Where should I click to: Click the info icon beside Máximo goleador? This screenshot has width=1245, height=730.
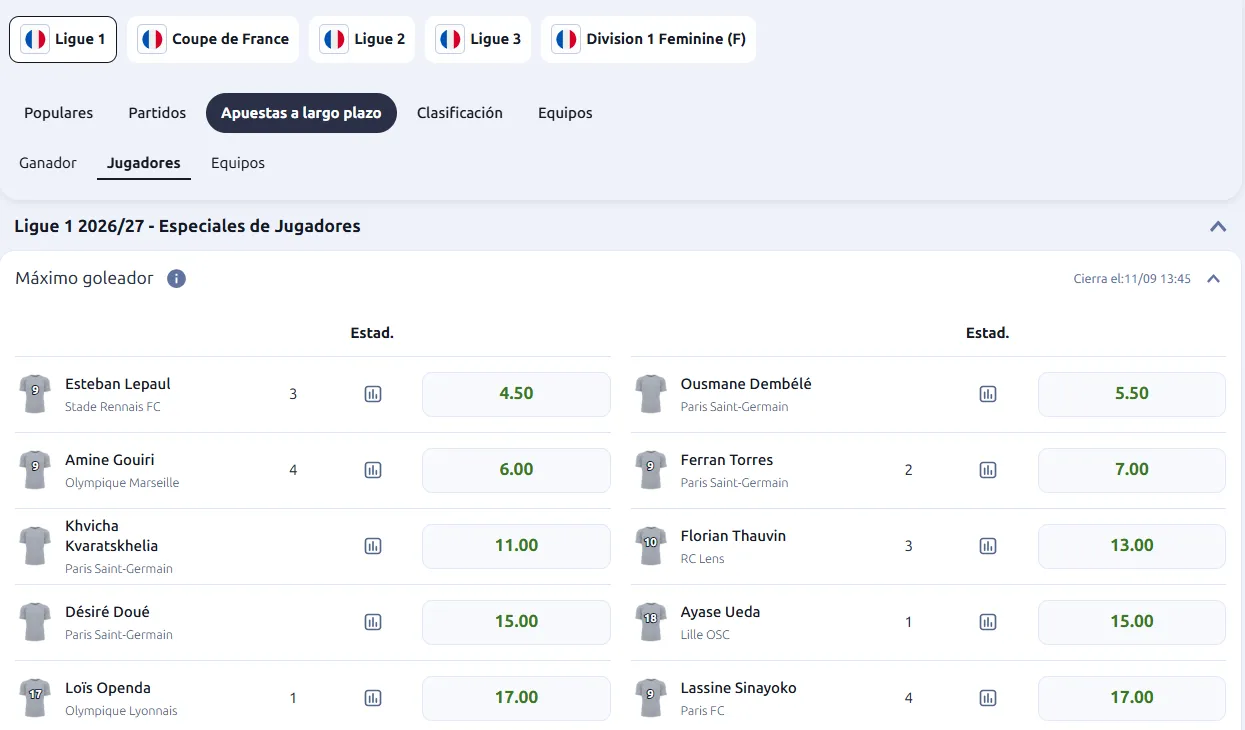click(x=176, y=278)
